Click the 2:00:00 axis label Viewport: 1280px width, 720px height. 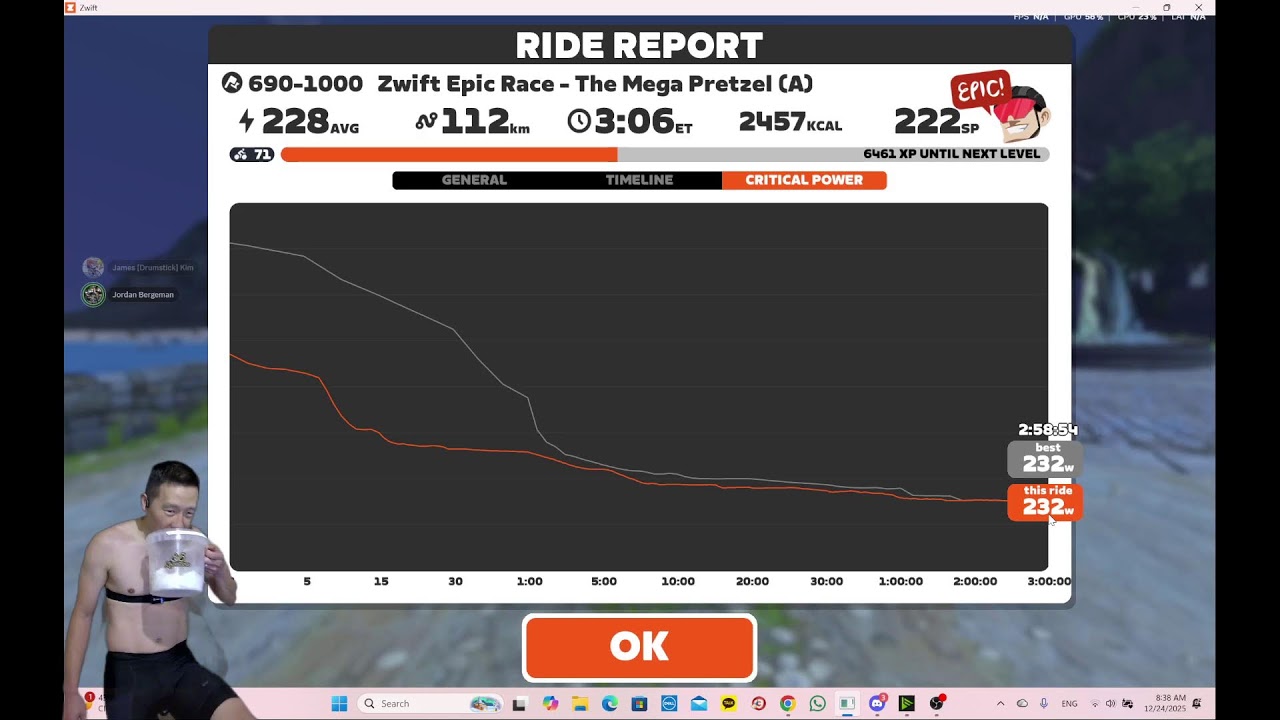[x=975, y=581]
